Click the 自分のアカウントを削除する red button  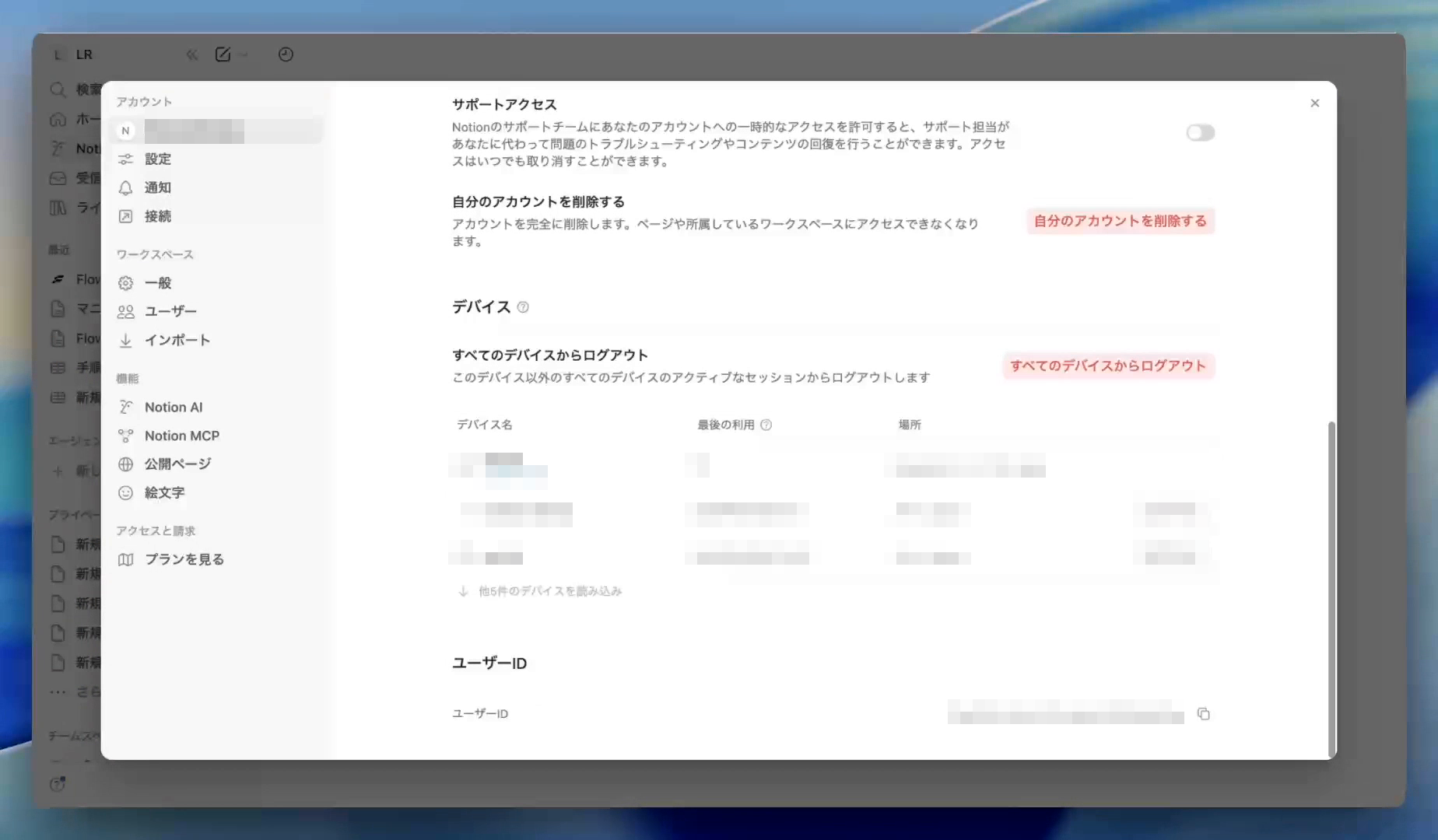1121,221
